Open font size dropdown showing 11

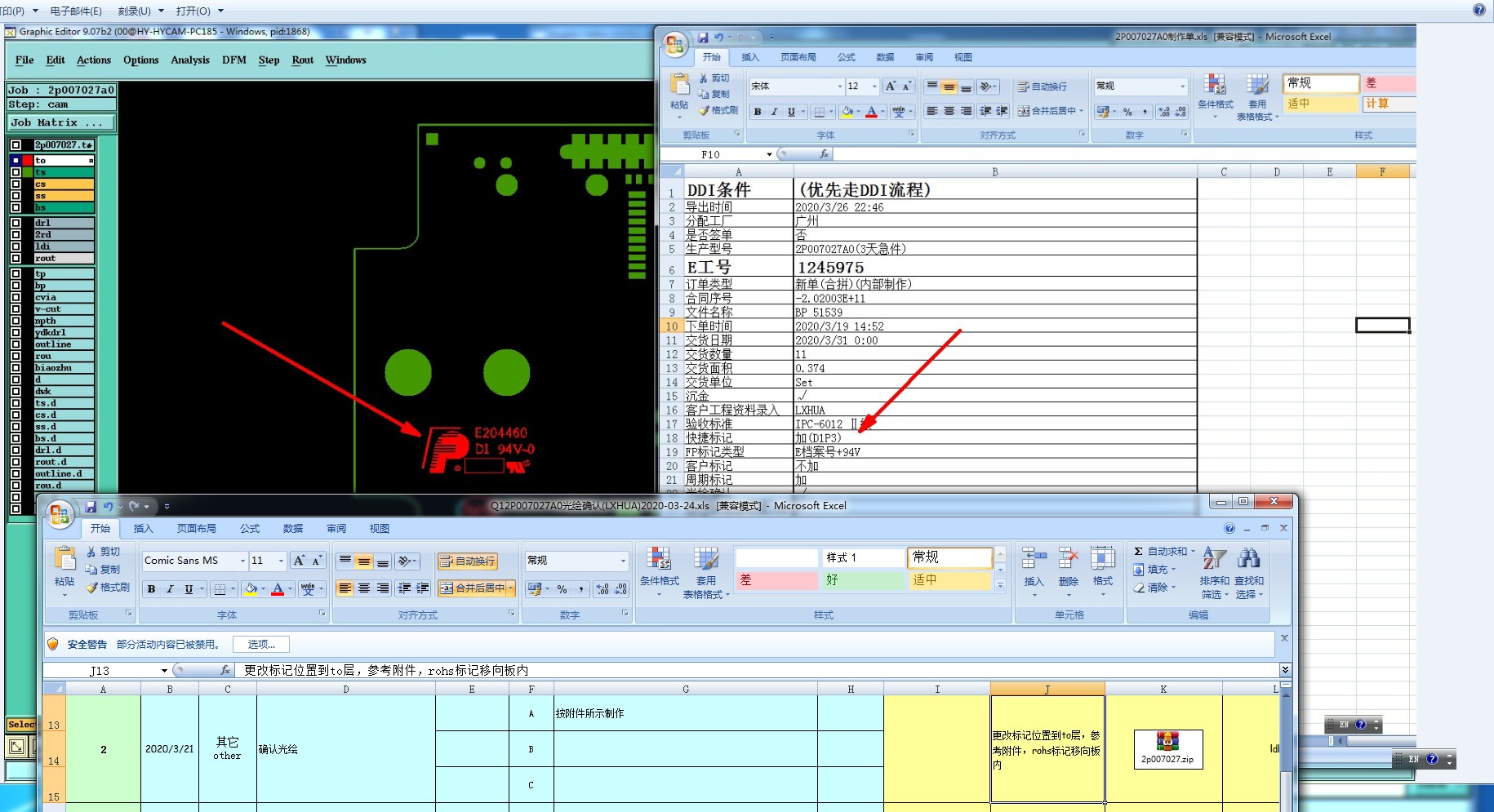point(282,561)
